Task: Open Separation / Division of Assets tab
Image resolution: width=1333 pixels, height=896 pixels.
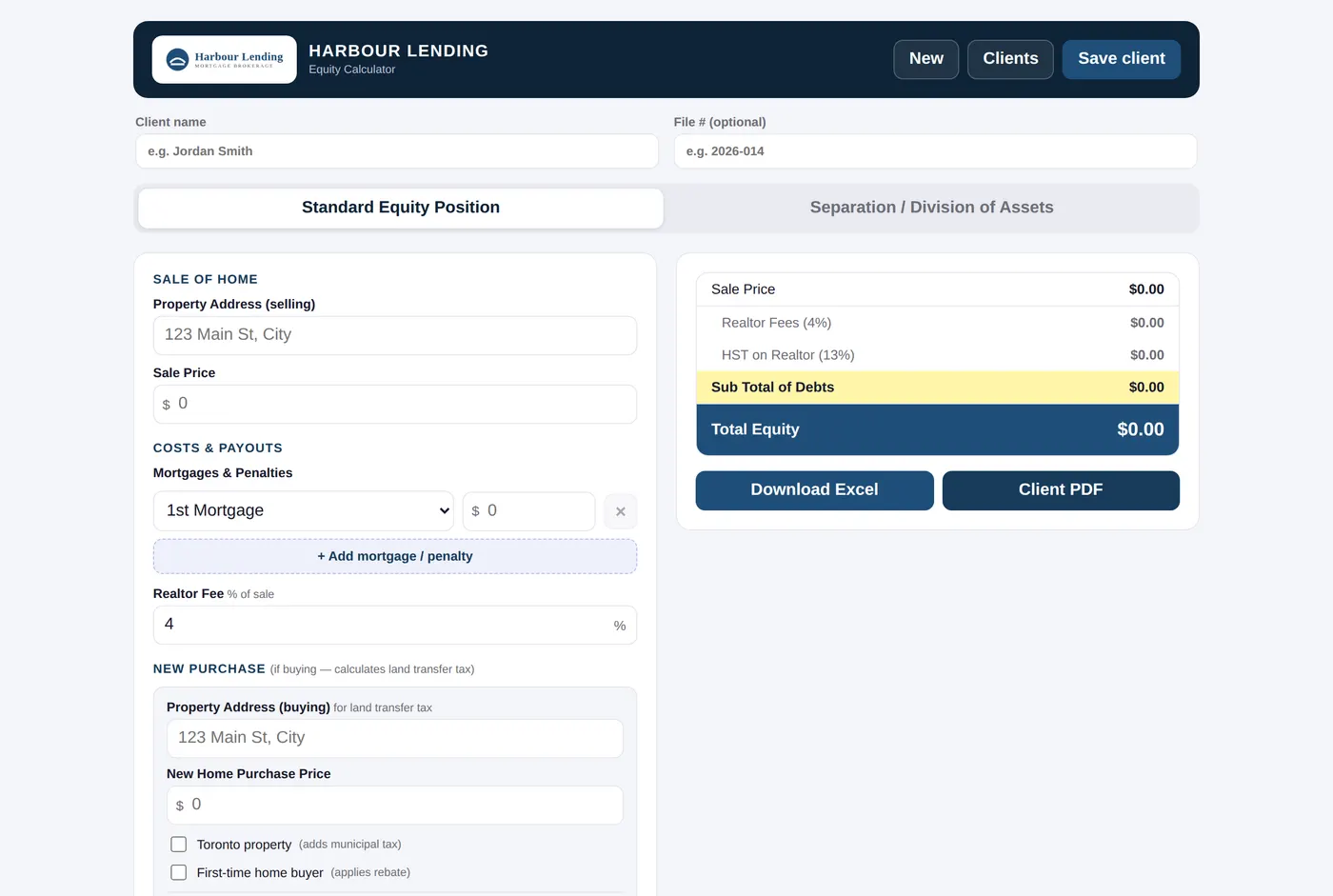Action: click(x=931, y=208)
